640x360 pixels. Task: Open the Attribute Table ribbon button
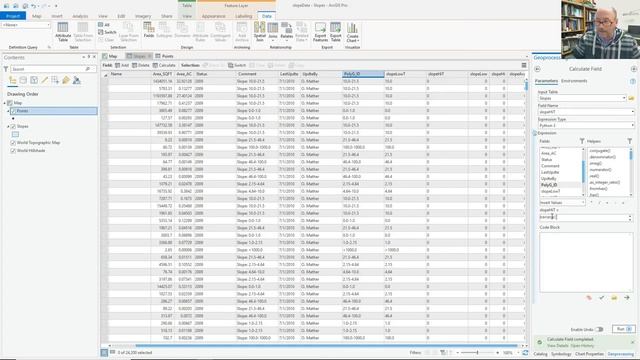click(x=62, y=32)
